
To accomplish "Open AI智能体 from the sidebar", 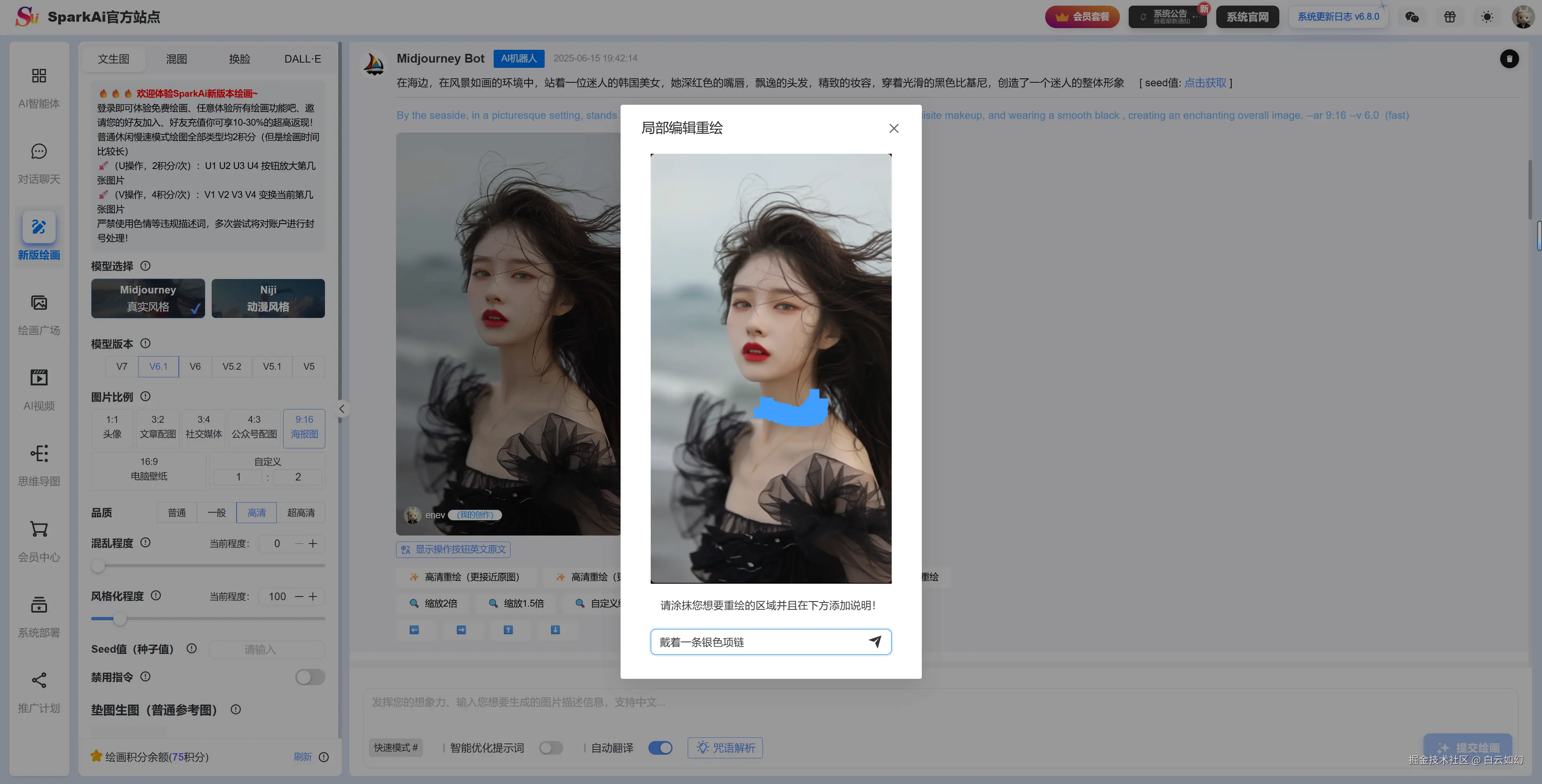I will click(x=39, y=87).
